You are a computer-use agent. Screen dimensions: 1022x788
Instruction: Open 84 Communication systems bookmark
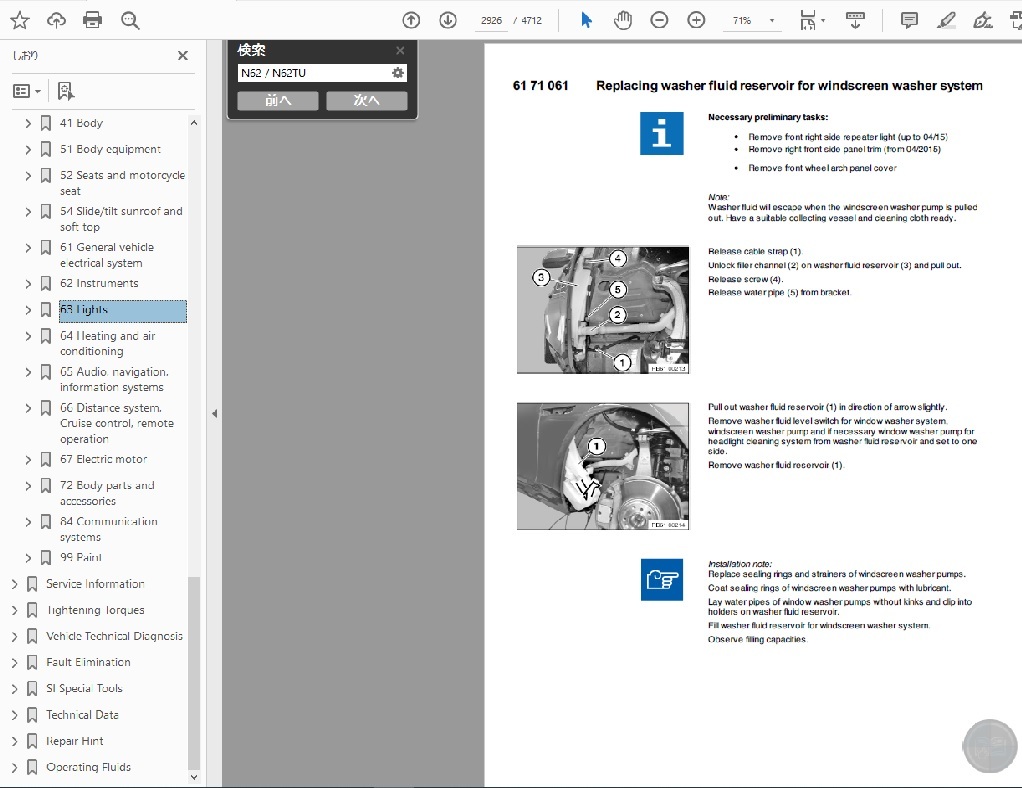coord(109,529)
